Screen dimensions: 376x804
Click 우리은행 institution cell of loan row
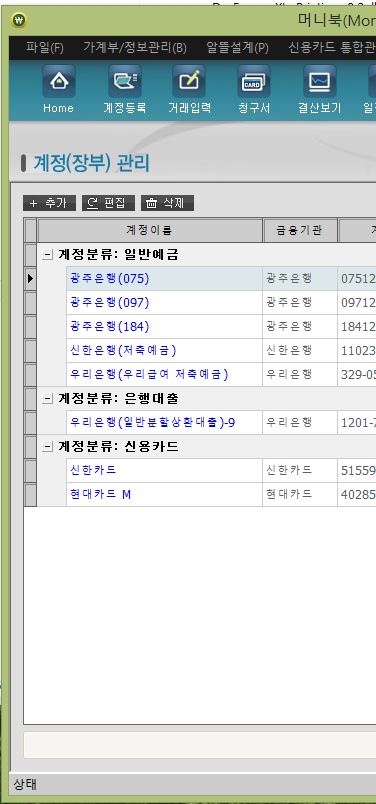(300, 423)
